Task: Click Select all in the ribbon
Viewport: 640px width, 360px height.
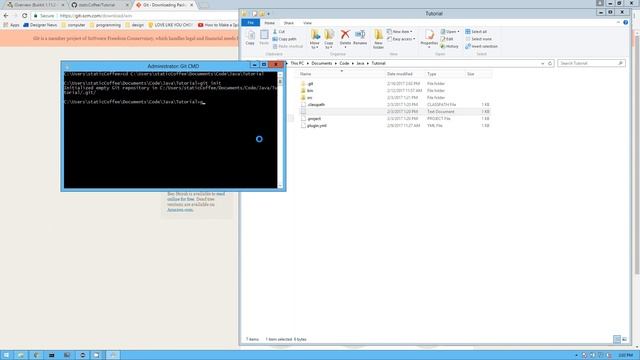Action: (x=476, y=31)
